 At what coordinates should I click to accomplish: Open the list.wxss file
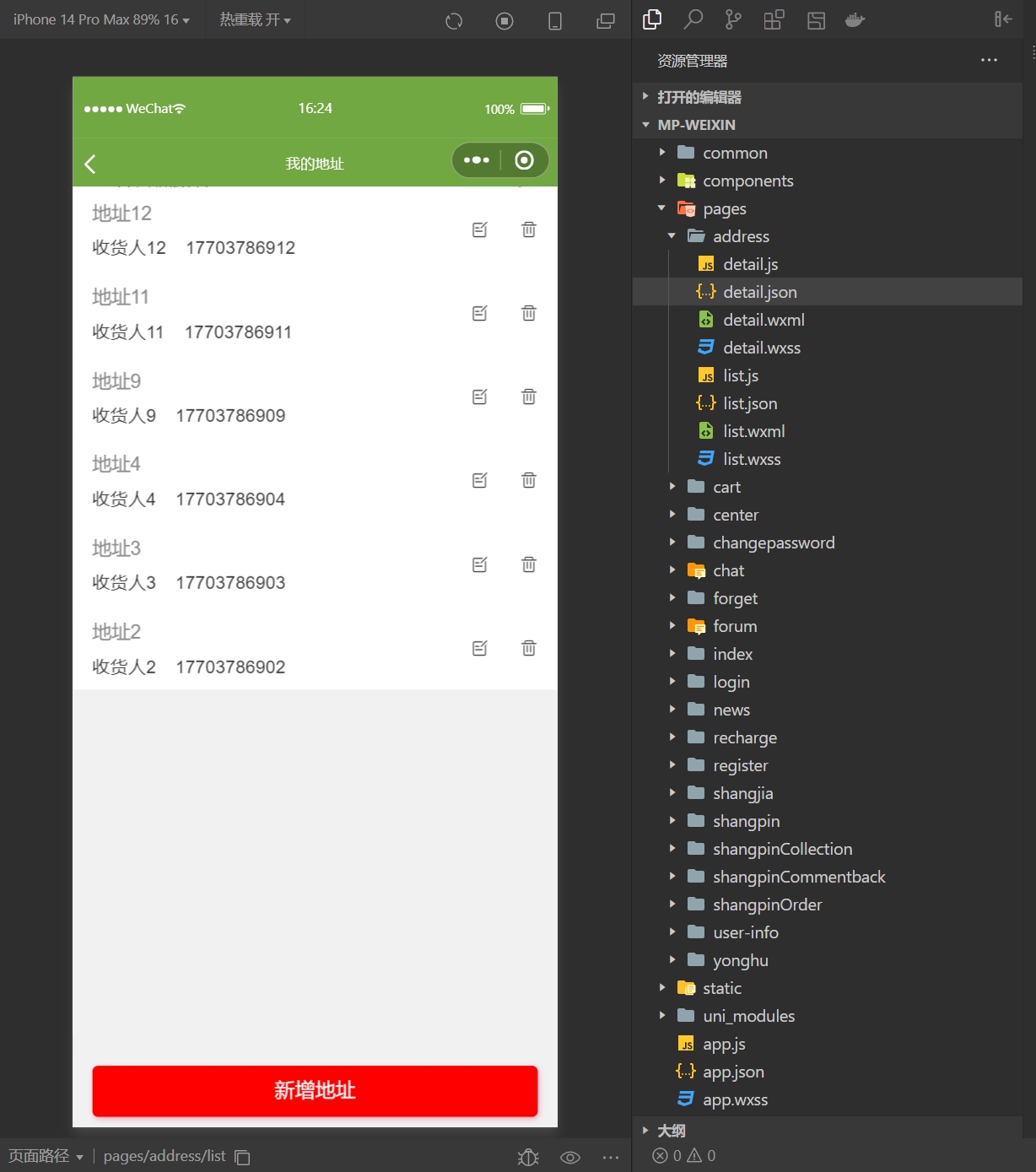pyautogui.click(x=827, y=459)
